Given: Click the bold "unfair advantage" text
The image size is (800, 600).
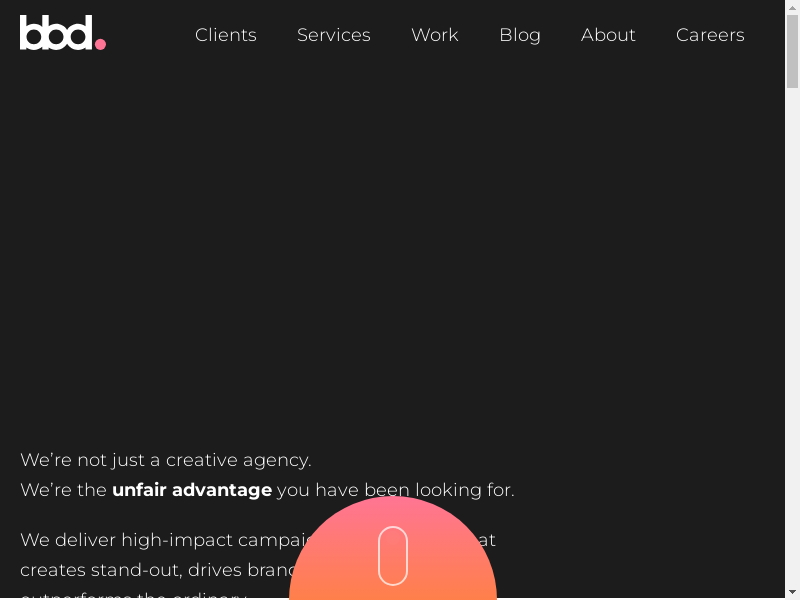Looking at the screenshot, I should [x=192, y=490].
